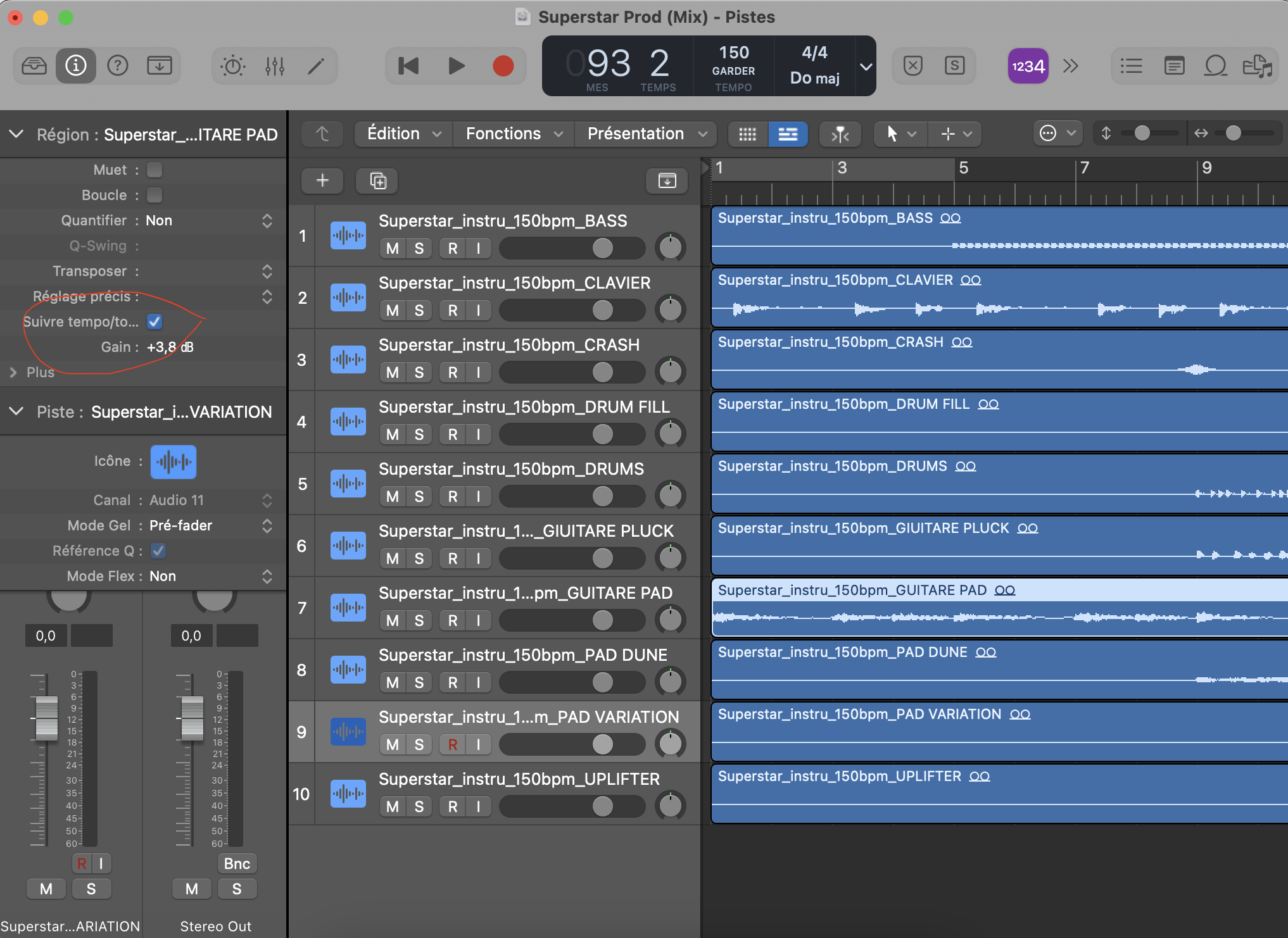Adjust the horizontal zoom slider

tap(1234, 134)
